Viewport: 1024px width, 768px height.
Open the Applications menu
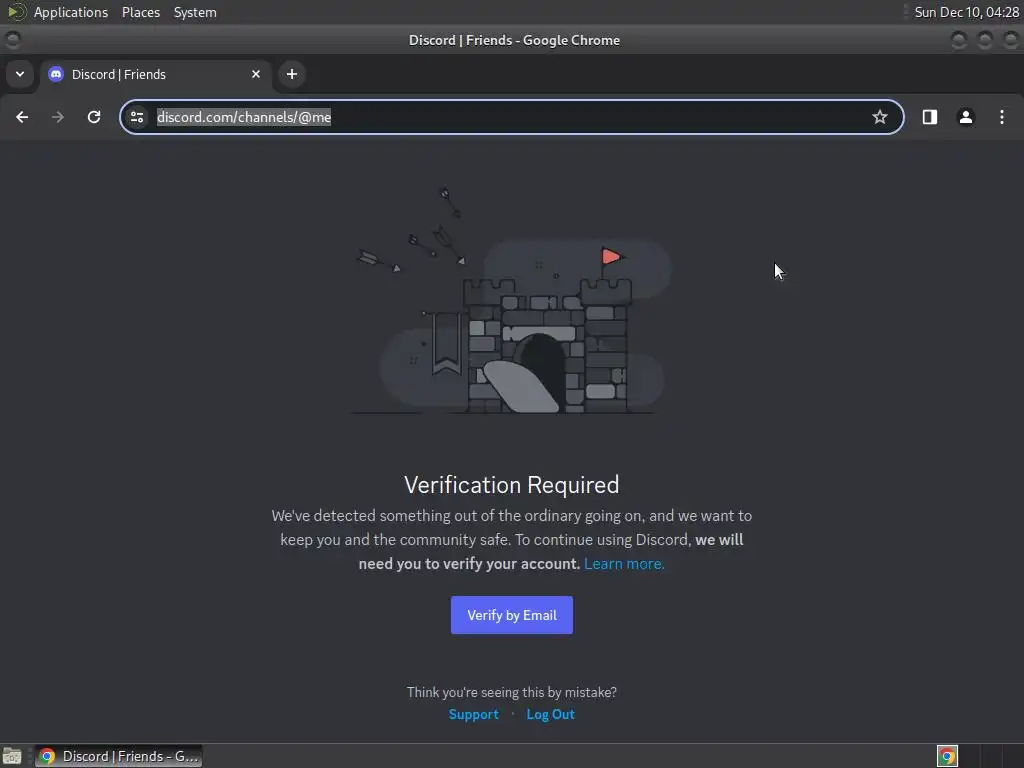click(71, 12)
